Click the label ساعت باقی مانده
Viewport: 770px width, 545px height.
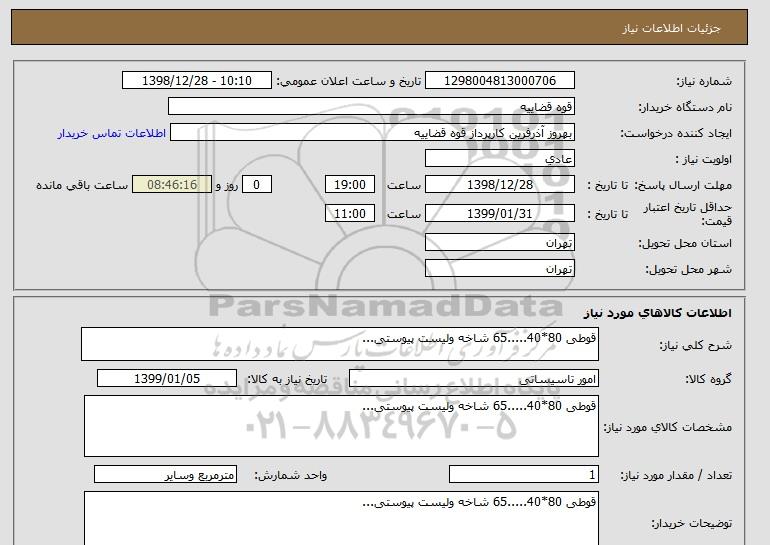tap(82, 185)
